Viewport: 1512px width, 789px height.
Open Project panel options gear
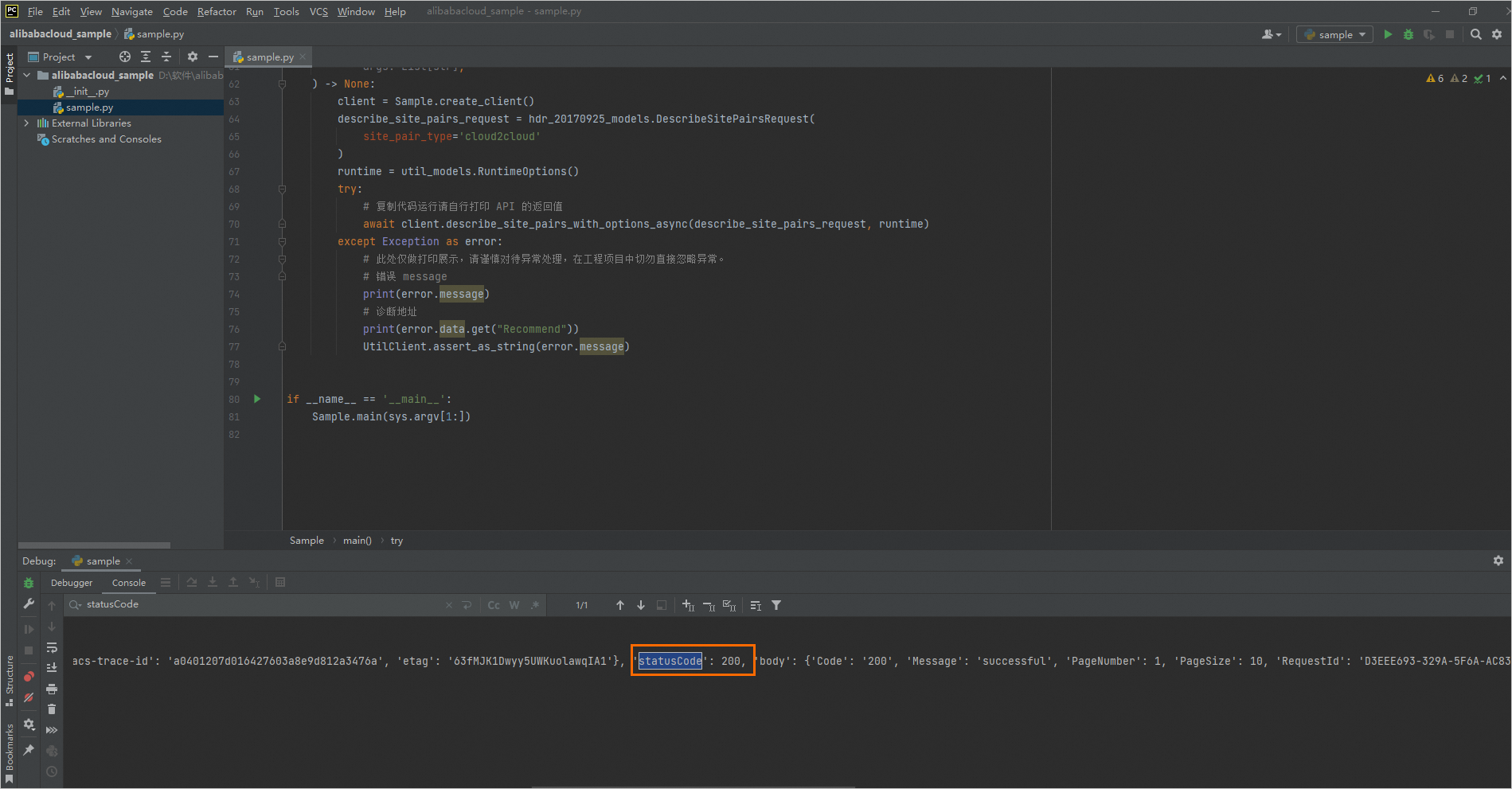193,57
